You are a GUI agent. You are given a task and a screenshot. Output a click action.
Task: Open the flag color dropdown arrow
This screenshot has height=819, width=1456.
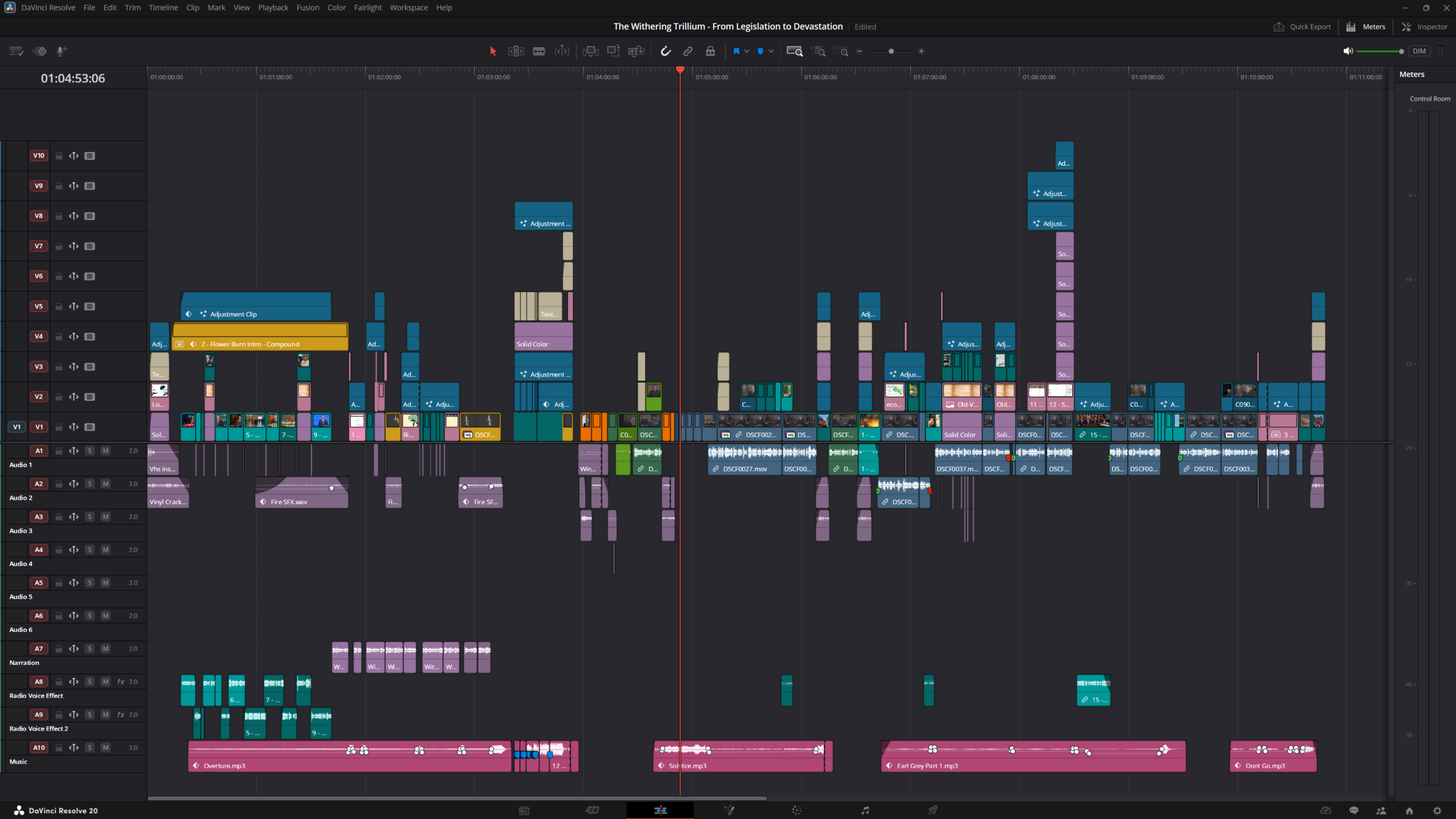click(x=747, y=51)
